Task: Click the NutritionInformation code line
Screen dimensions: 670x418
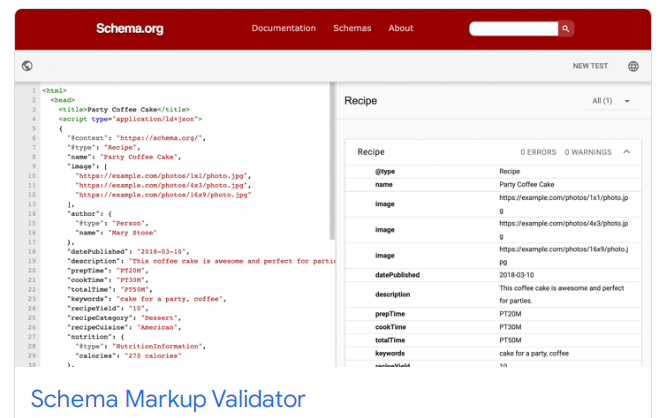Action: tap(141, 346)
